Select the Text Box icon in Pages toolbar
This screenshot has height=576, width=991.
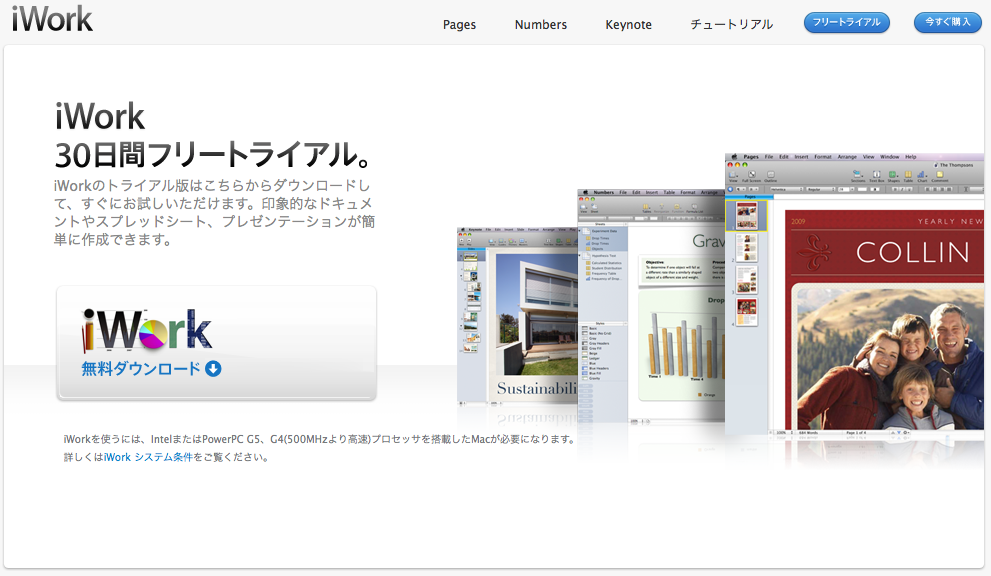[876, 176]
